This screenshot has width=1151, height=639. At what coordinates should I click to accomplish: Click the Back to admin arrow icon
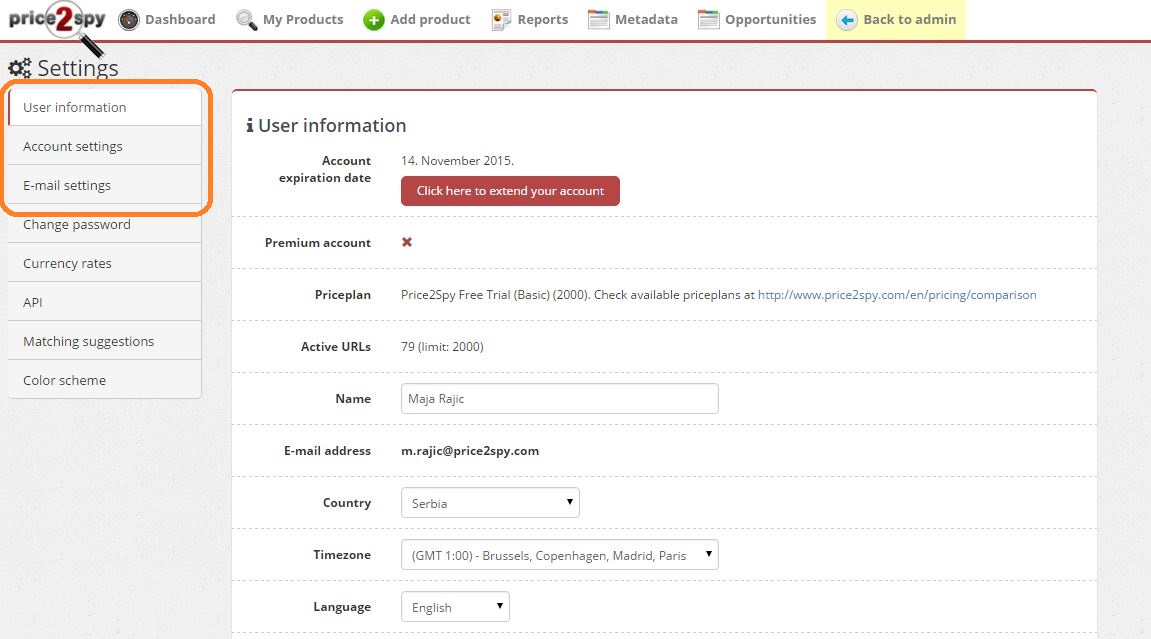(846, 20)
